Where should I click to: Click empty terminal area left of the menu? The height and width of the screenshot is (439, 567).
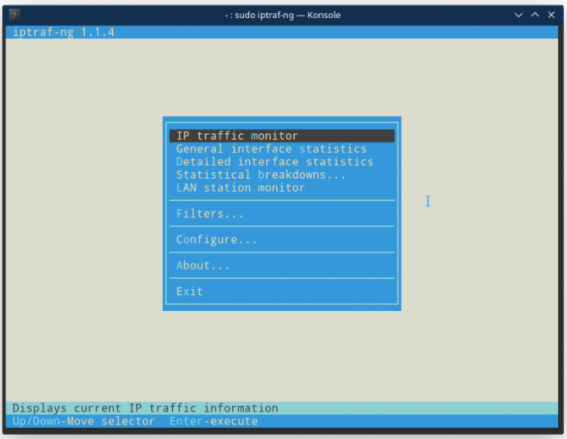tap(84, 213)
